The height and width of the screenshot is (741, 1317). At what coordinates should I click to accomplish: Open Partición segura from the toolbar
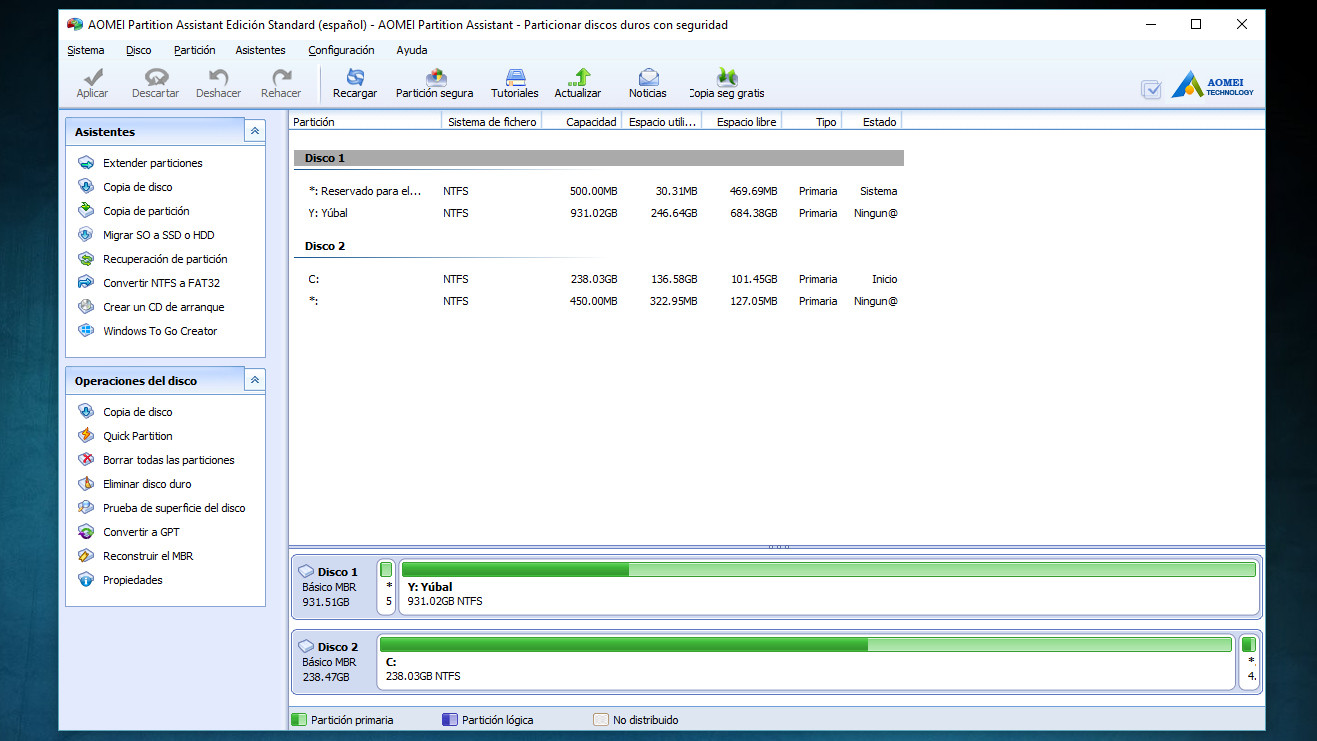pos(434,78)
